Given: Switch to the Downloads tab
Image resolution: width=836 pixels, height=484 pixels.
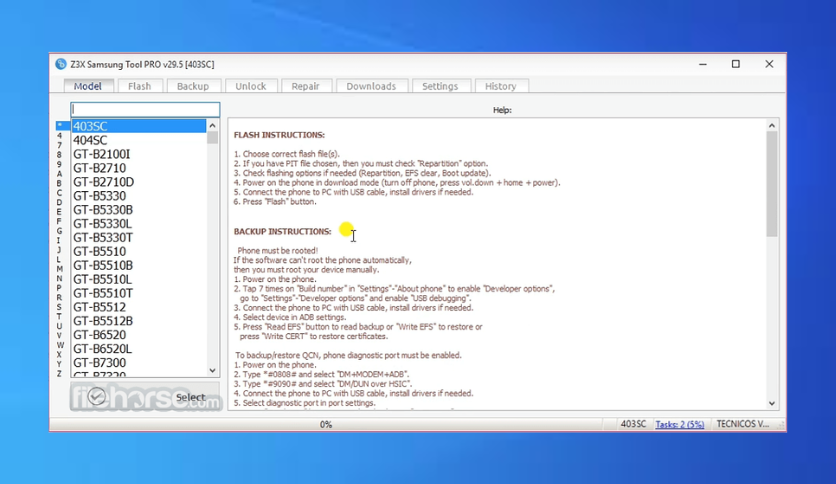Looking at the screenshot, I should pos(371,86).
